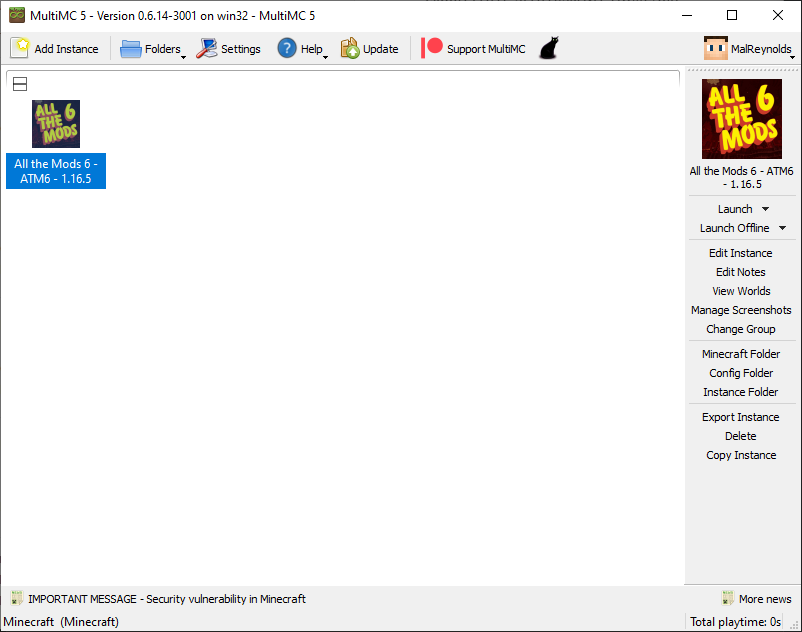802x632 pixels.
Task: Click the Minecraft (Minecraft) status text
Action: [x=61, y=622]
